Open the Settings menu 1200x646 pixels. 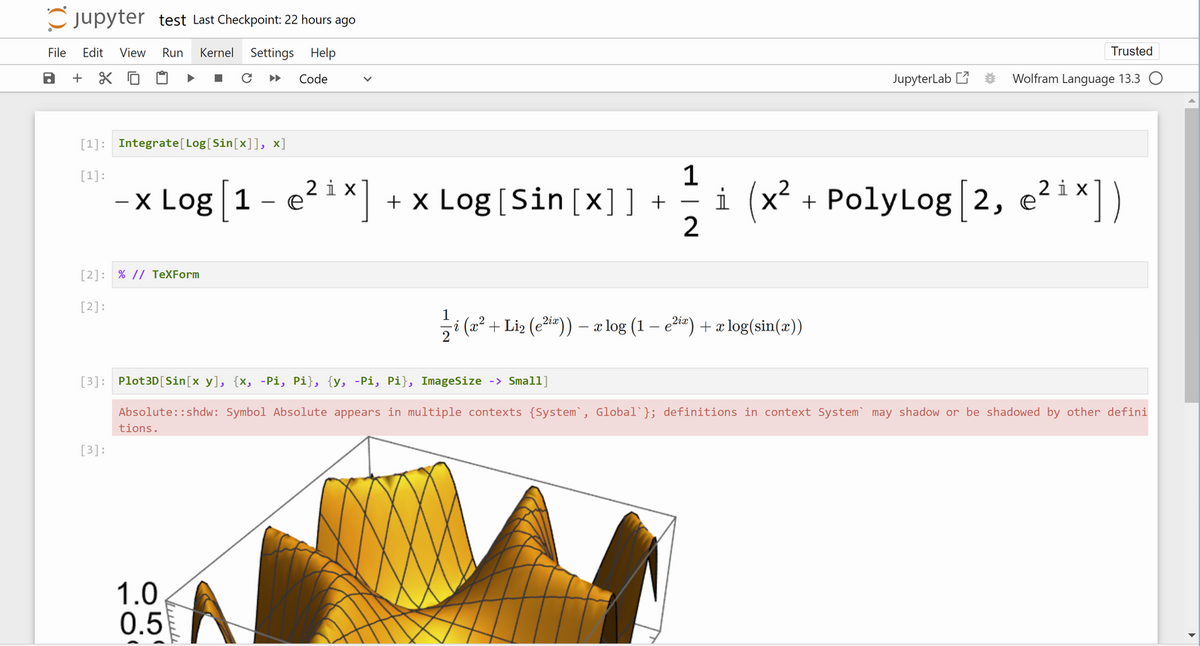click(271, 52)
